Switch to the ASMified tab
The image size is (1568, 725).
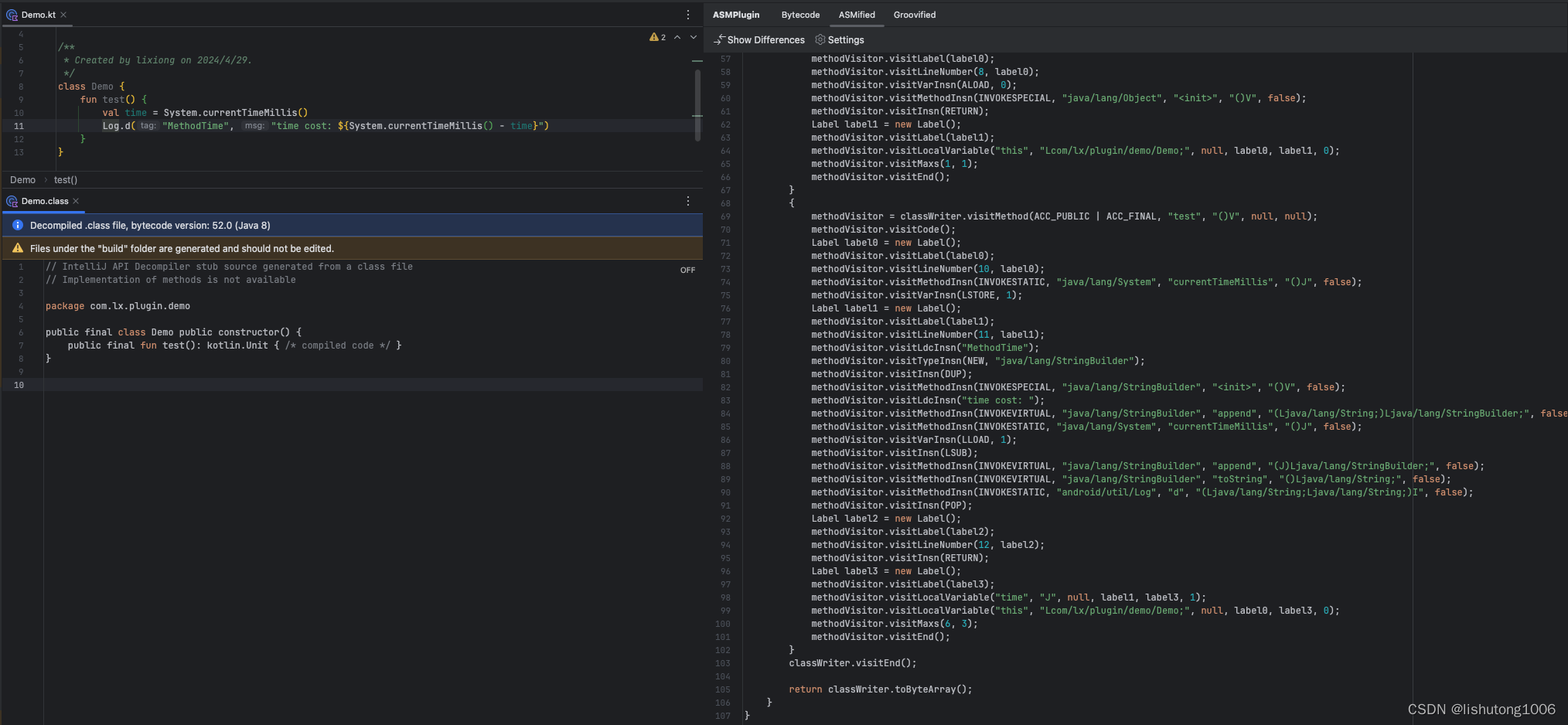(x=857, y=15)
